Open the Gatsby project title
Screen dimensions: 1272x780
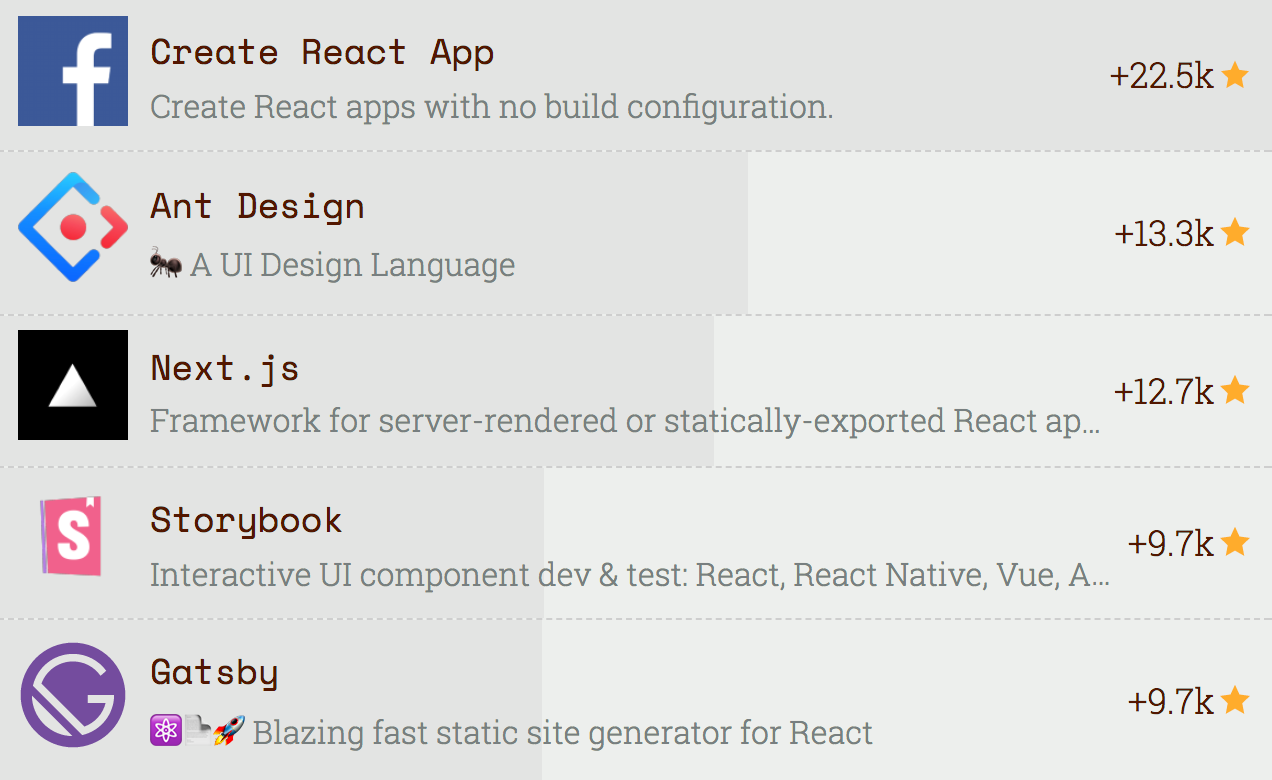pyautogui.click(x=214, y=672)
